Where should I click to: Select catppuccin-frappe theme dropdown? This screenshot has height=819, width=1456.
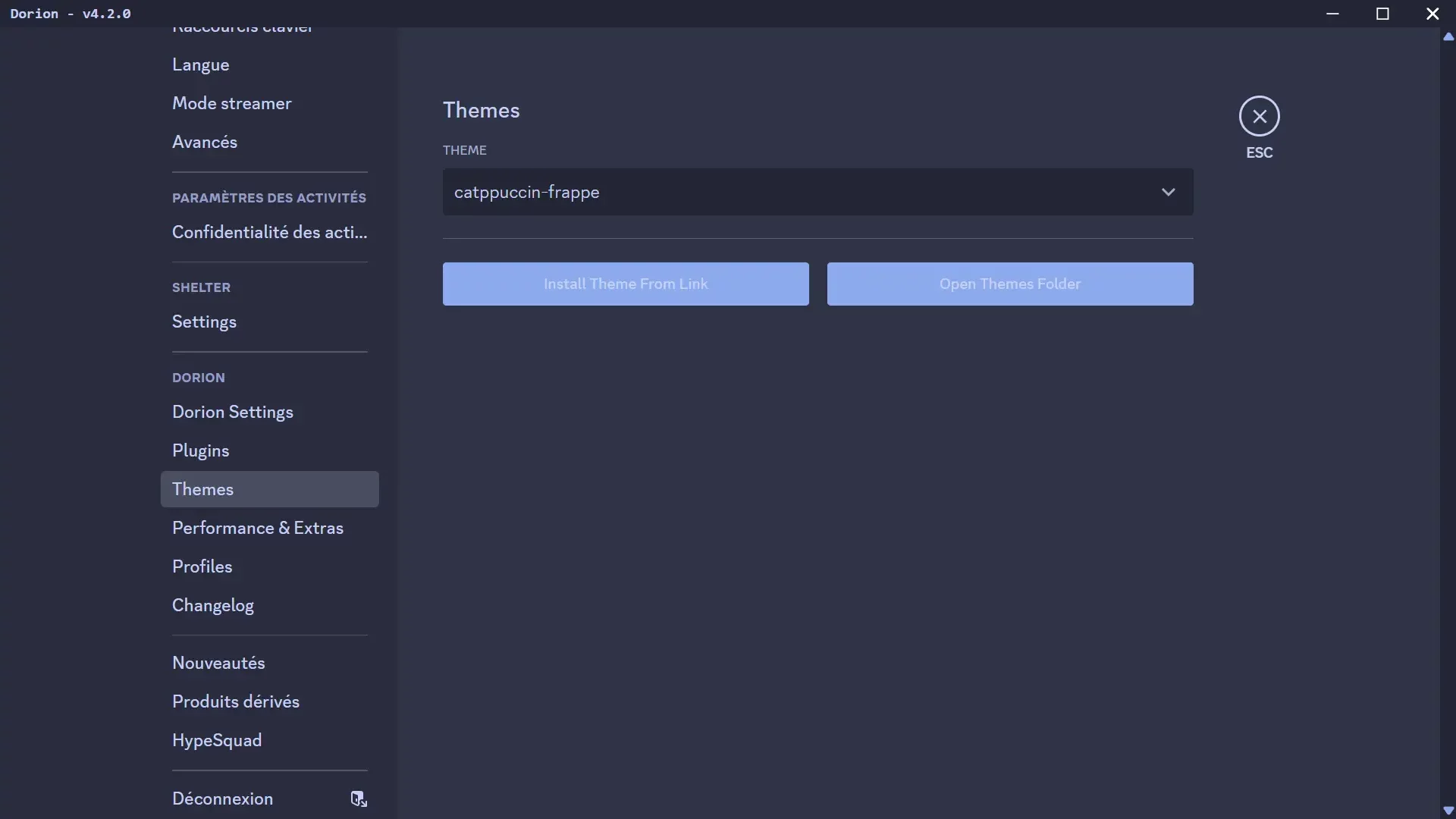point(818,191)
